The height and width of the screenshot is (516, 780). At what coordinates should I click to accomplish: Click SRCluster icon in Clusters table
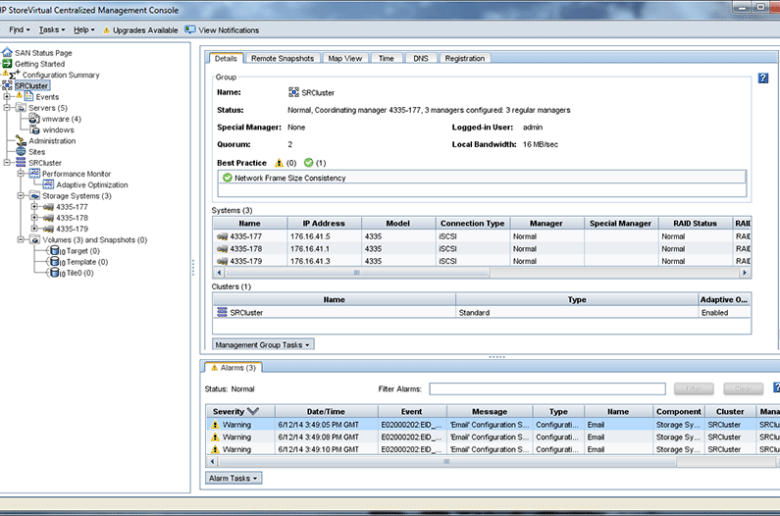point(222,312)
